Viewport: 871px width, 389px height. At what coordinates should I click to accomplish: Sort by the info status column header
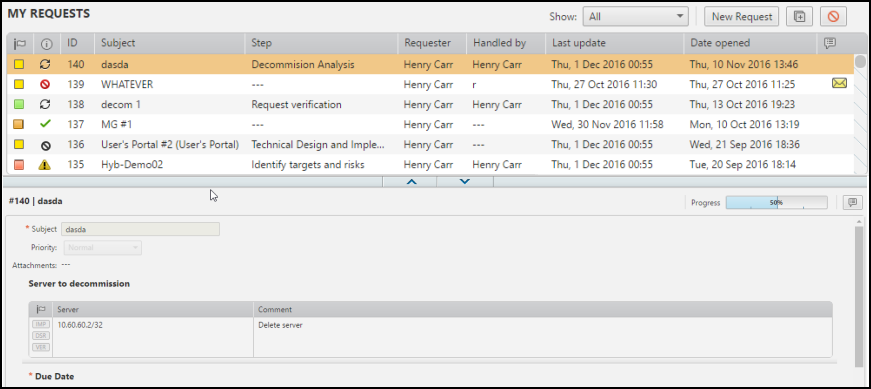coord(47,43)
